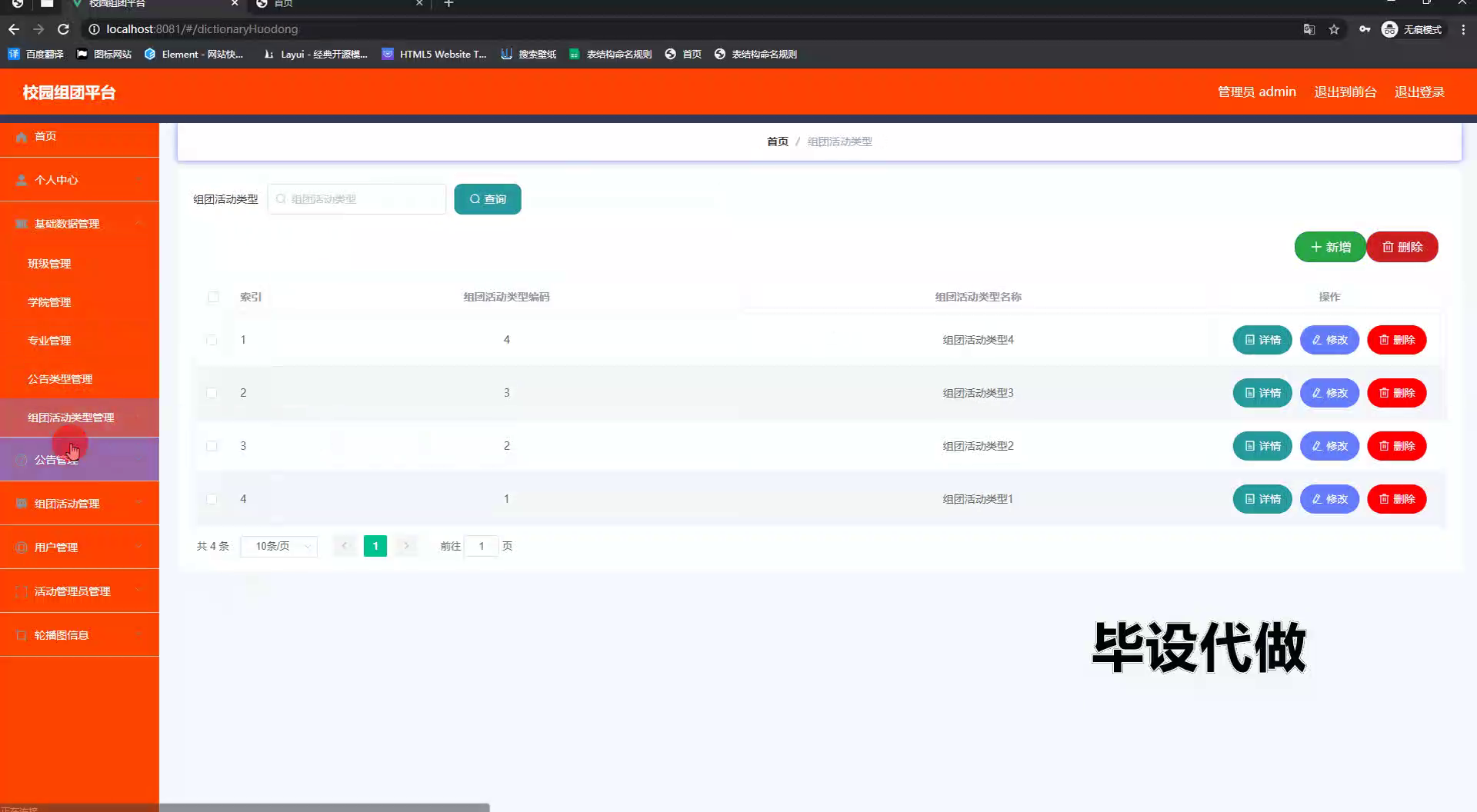Click 修改 for 组团活动类型1
This screenshot has width=1477, height=812.
coord(1329,499)
